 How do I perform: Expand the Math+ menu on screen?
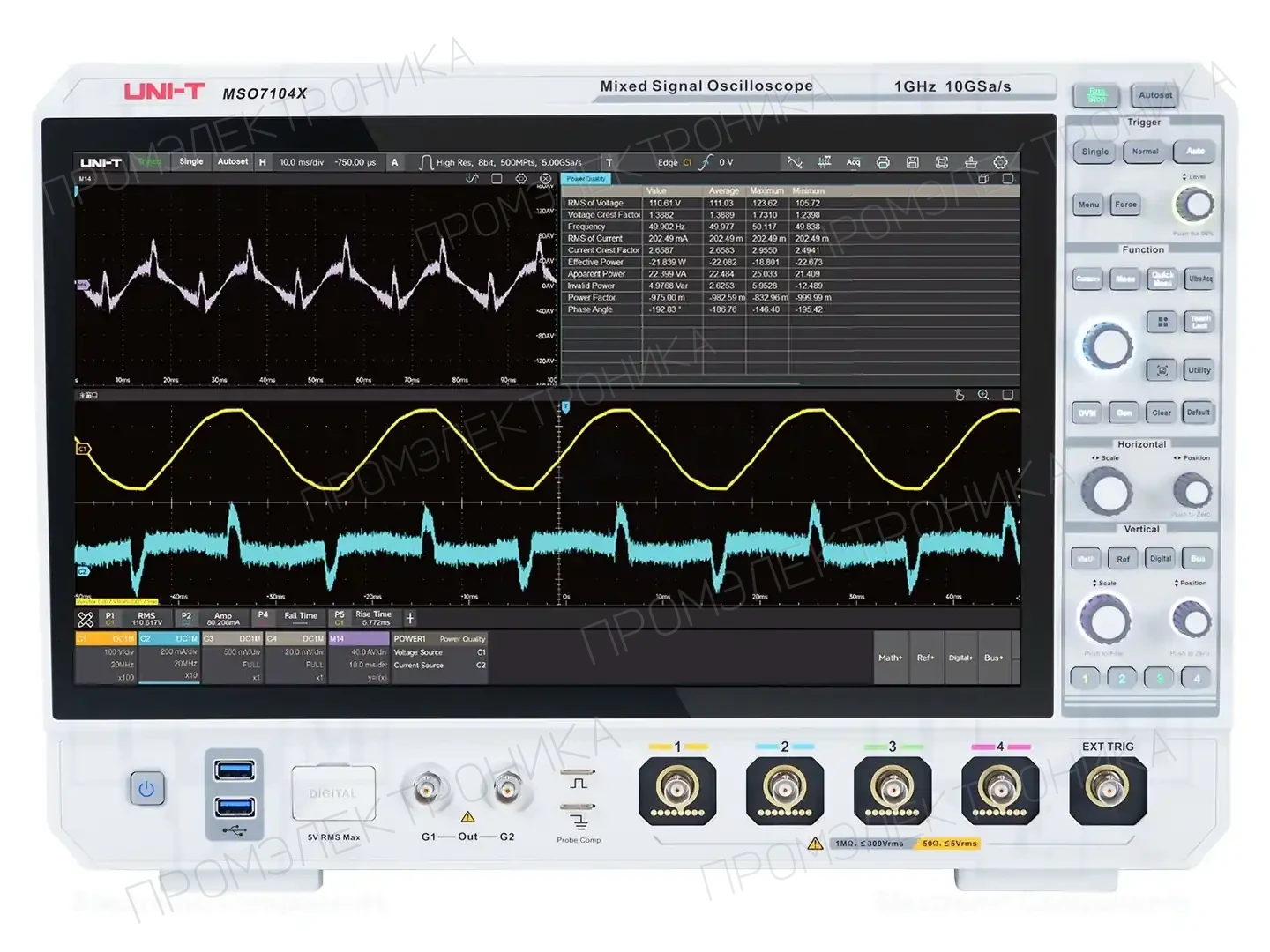click(x=890, y=658)
